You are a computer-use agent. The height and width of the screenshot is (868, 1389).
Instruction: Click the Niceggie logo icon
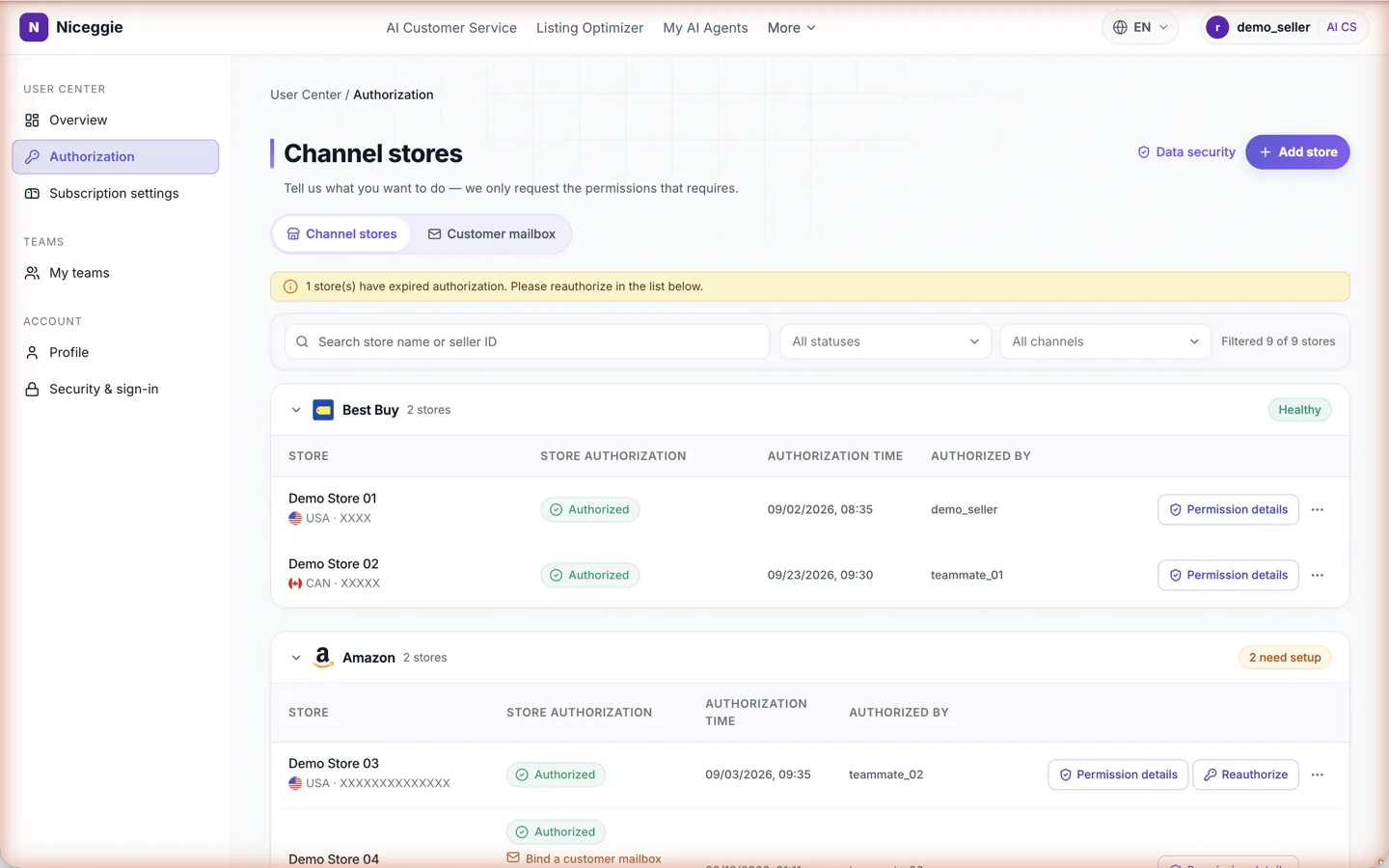(x=34, y=27)
